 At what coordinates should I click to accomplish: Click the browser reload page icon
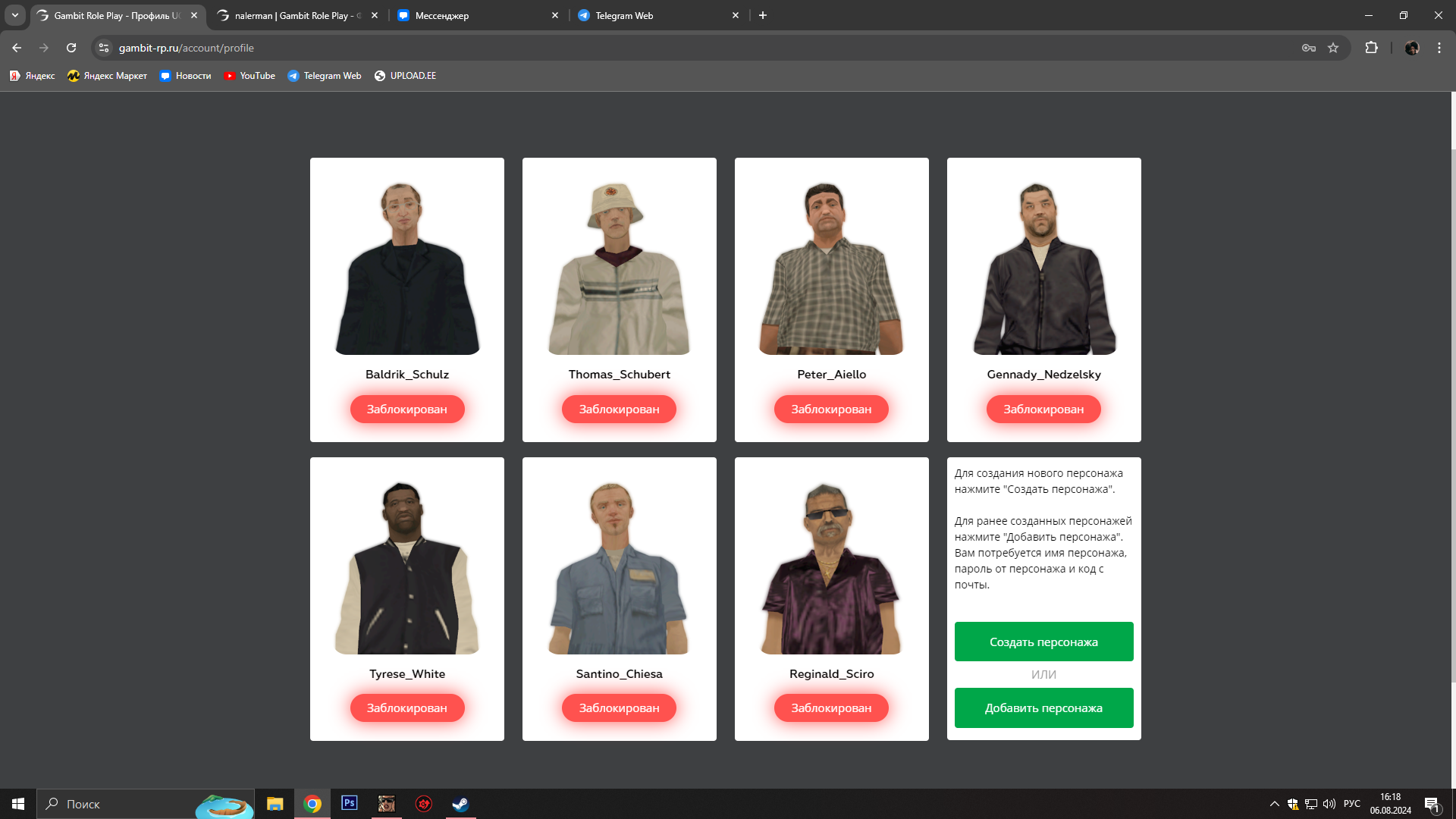click(71, 48)
